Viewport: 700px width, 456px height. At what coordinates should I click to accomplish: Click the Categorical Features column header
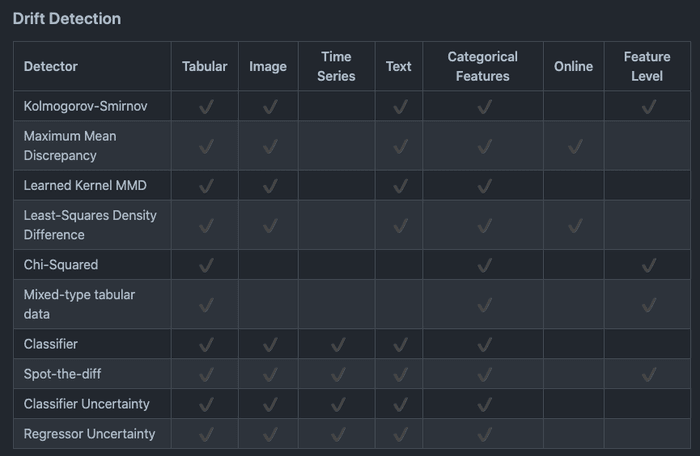(x=483, y=67)
